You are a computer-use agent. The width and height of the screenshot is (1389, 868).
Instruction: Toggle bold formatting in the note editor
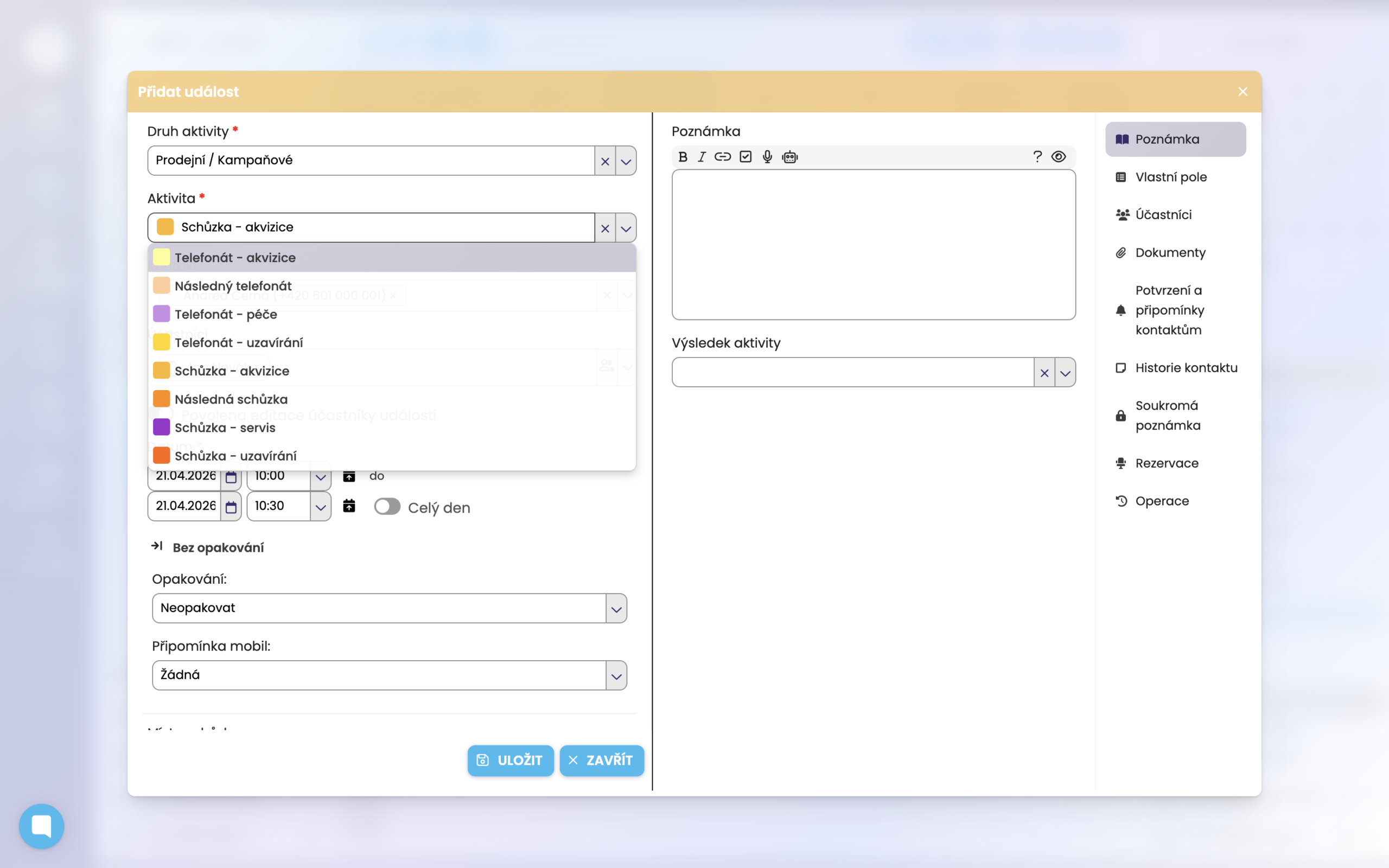pos(683,157)
